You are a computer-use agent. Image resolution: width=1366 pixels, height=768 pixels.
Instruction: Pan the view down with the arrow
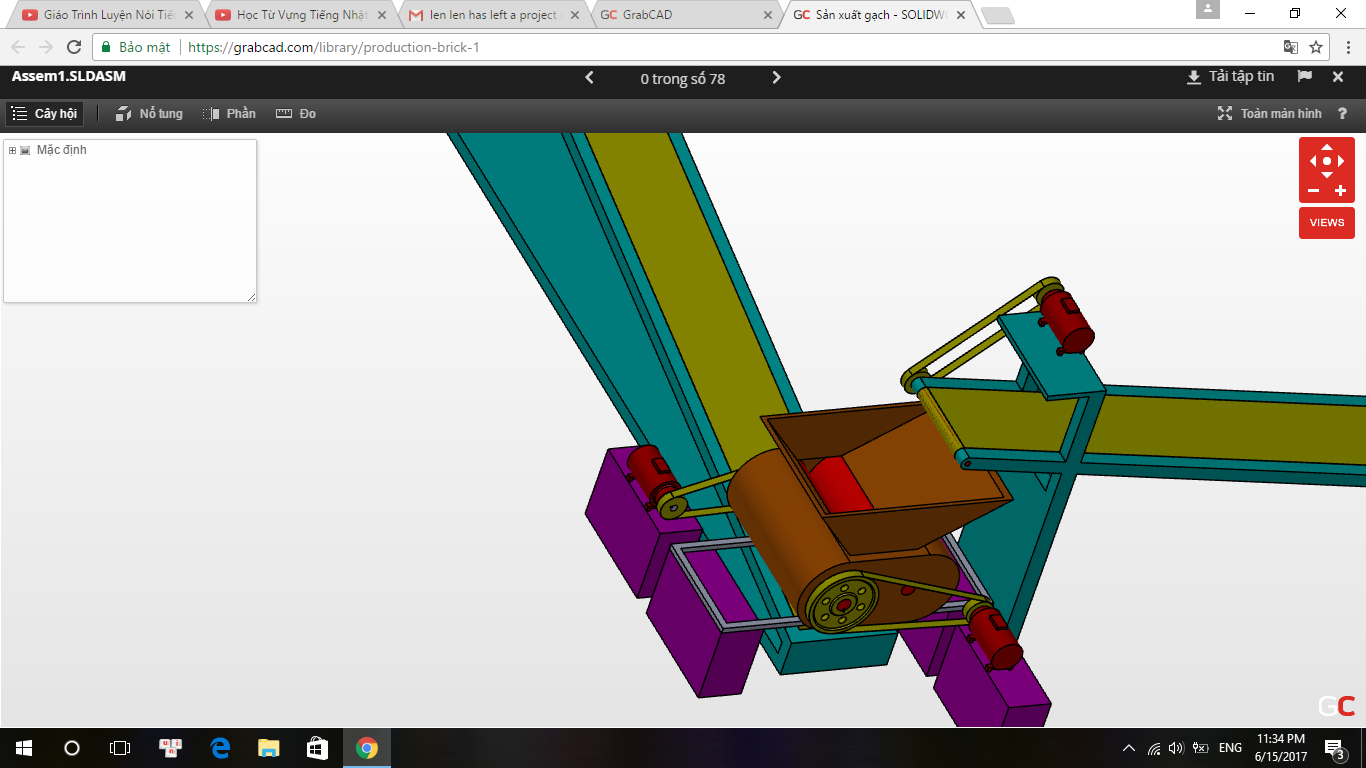pos(1327,175)
